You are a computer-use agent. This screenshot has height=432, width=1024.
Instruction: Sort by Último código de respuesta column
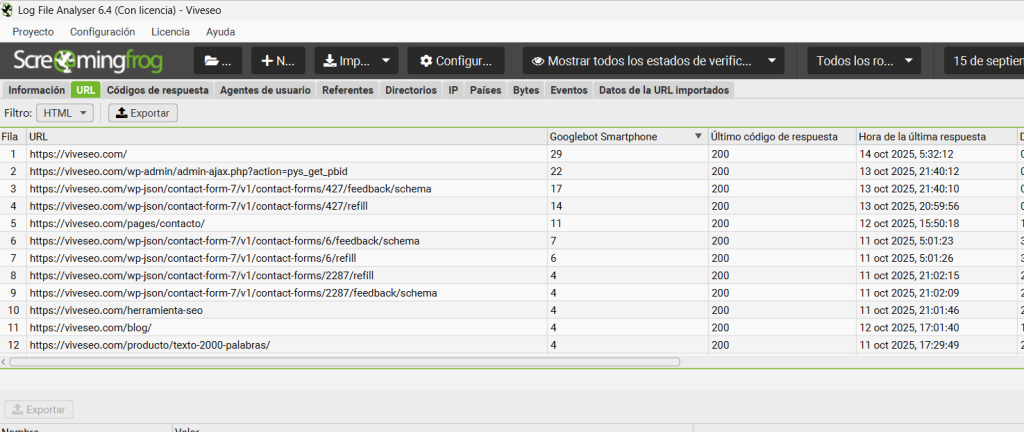point(773,136)
